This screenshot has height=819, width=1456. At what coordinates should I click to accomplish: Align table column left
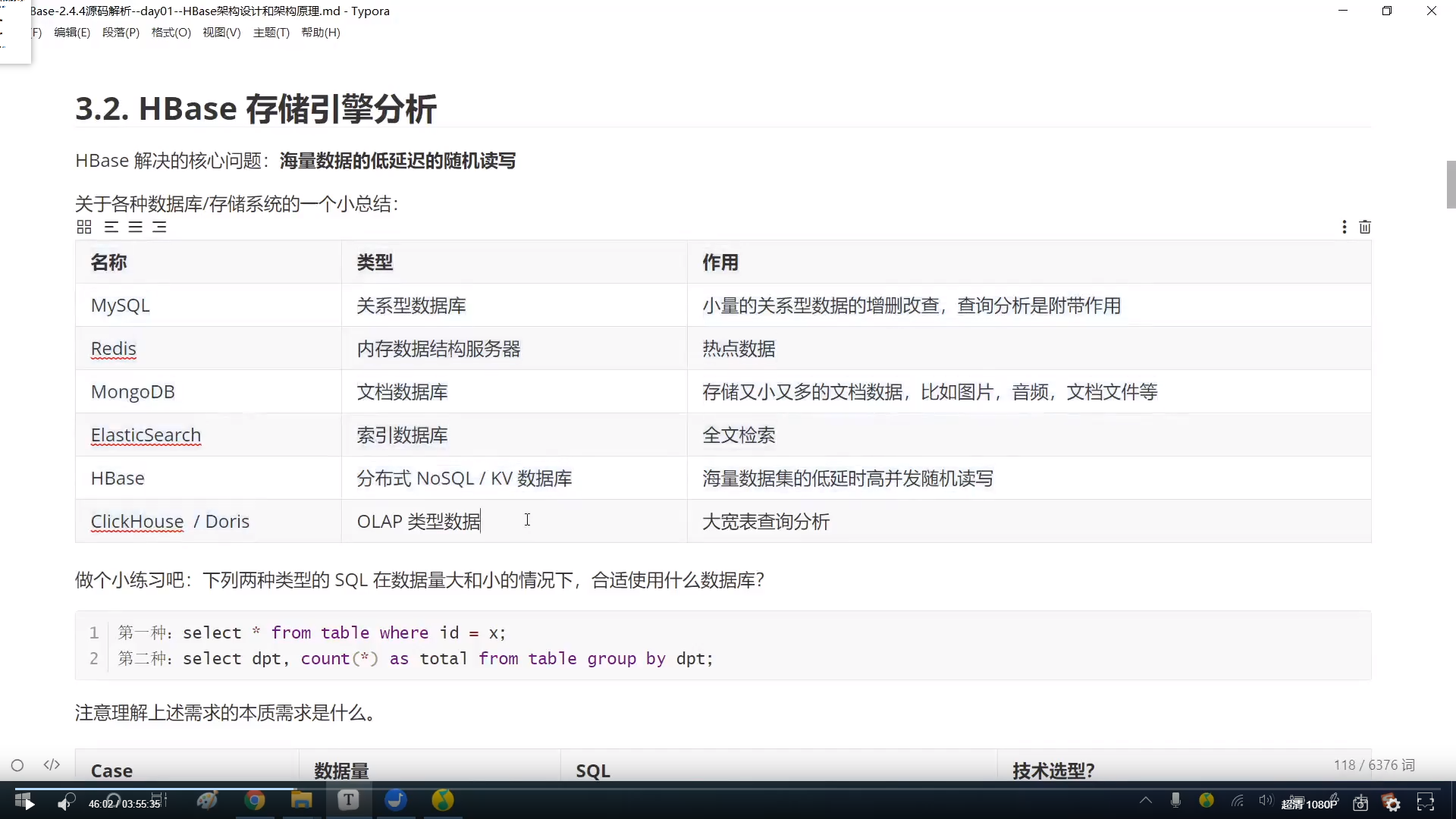(111, 227)
